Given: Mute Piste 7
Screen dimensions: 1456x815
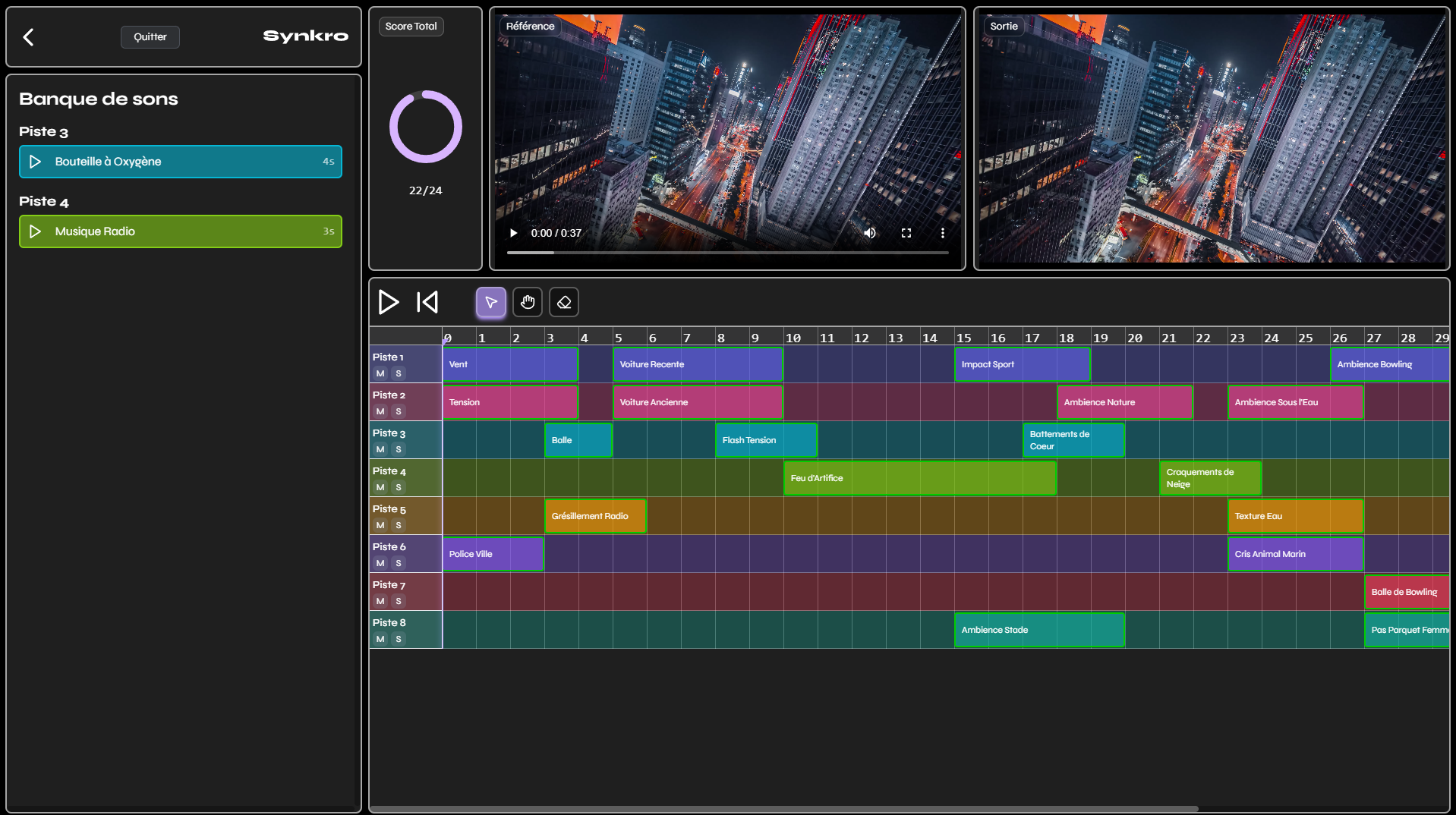Looking at the screenshot, I should coord(380,601).
